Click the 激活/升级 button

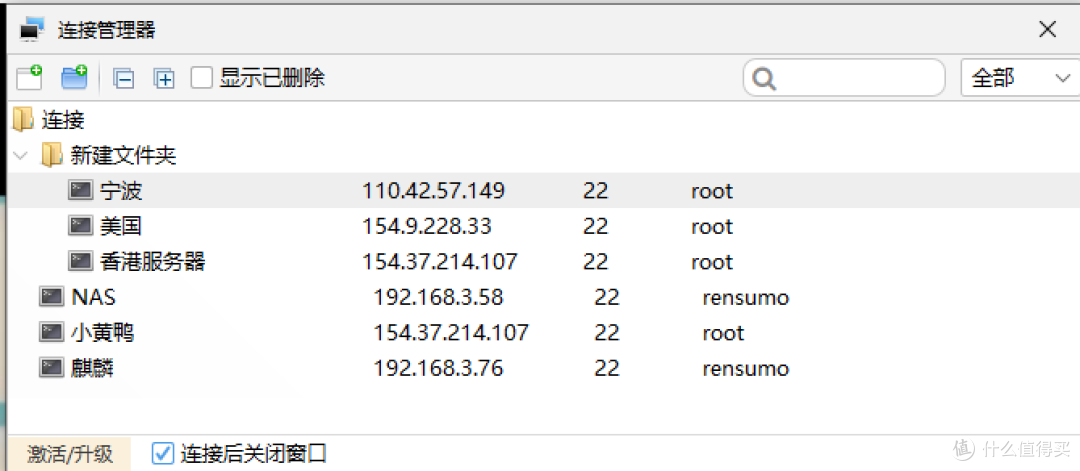(x=70, y=454)
